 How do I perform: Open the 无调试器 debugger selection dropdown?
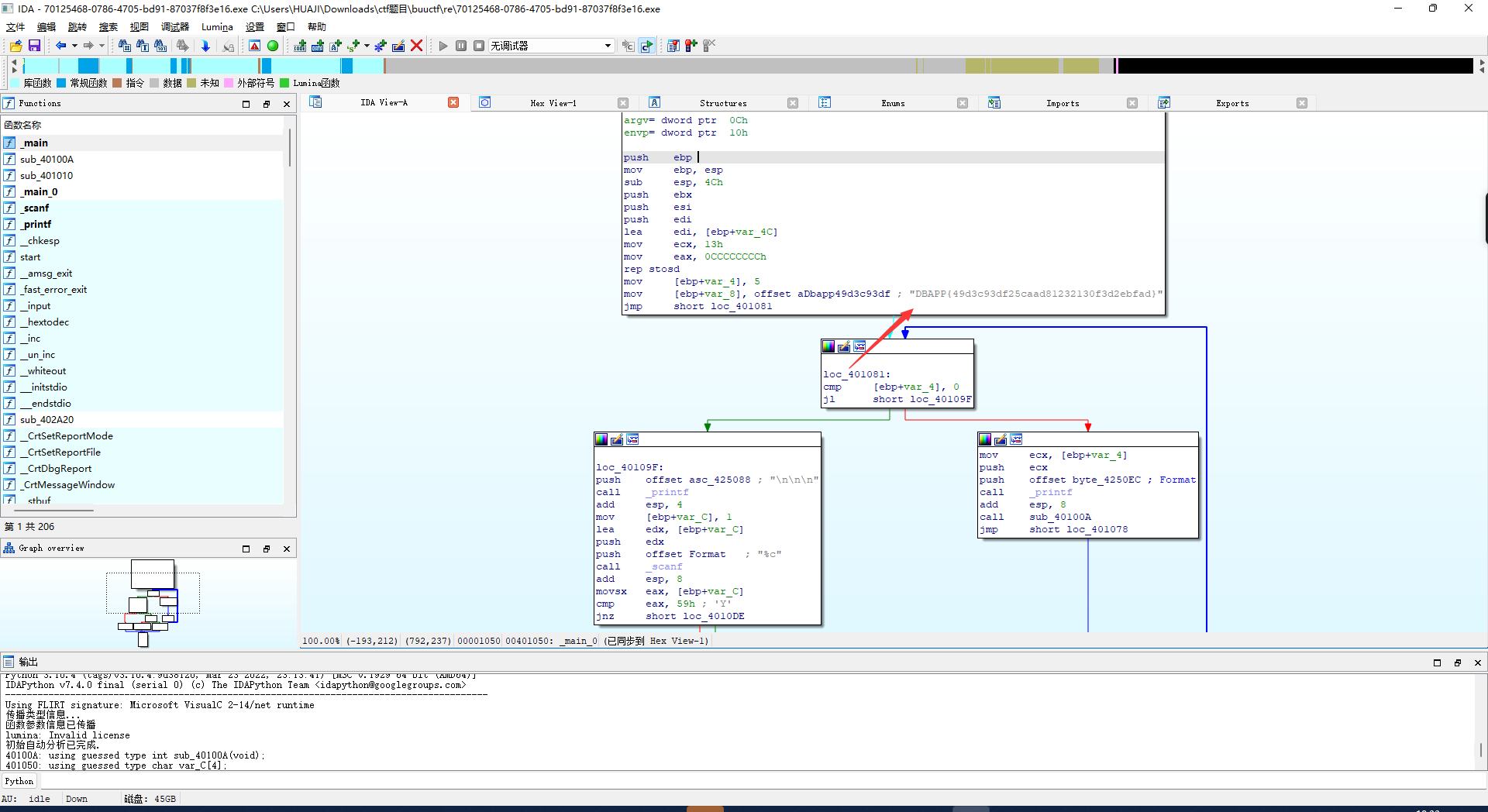pyautogui.click(x=551, y=46)
